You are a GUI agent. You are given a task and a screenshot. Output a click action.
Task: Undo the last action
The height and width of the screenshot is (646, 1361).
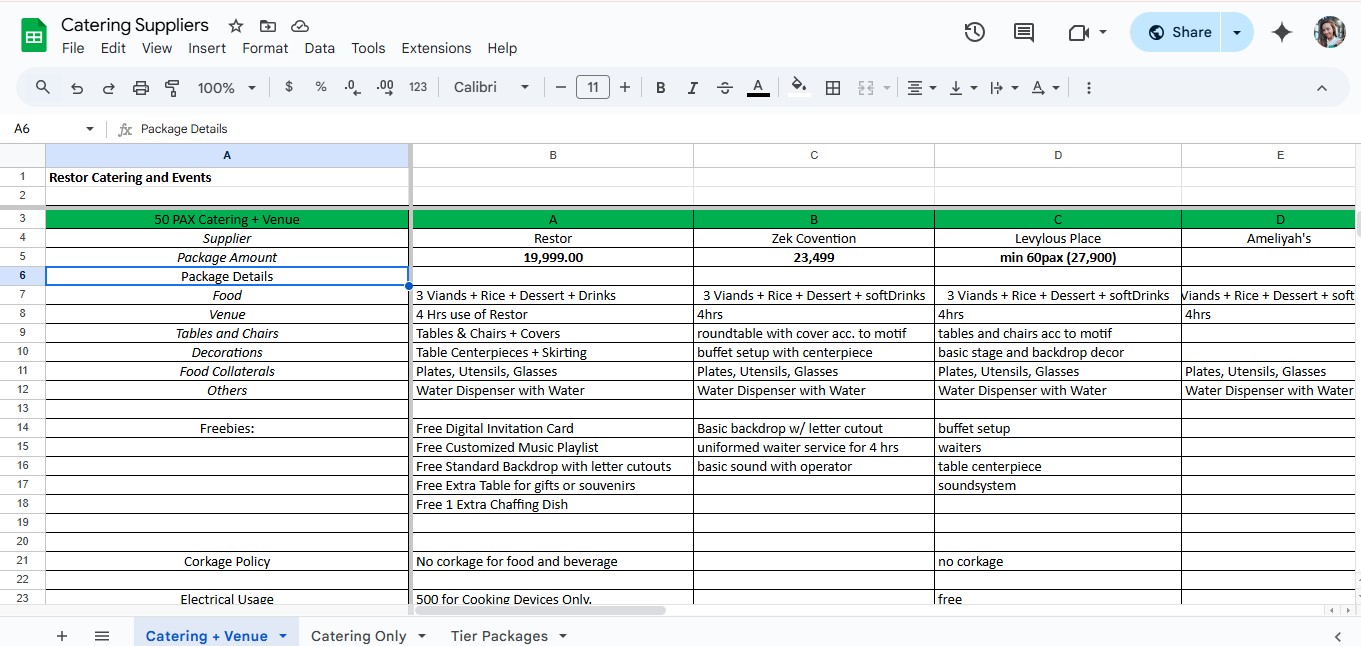pos(77,88)
